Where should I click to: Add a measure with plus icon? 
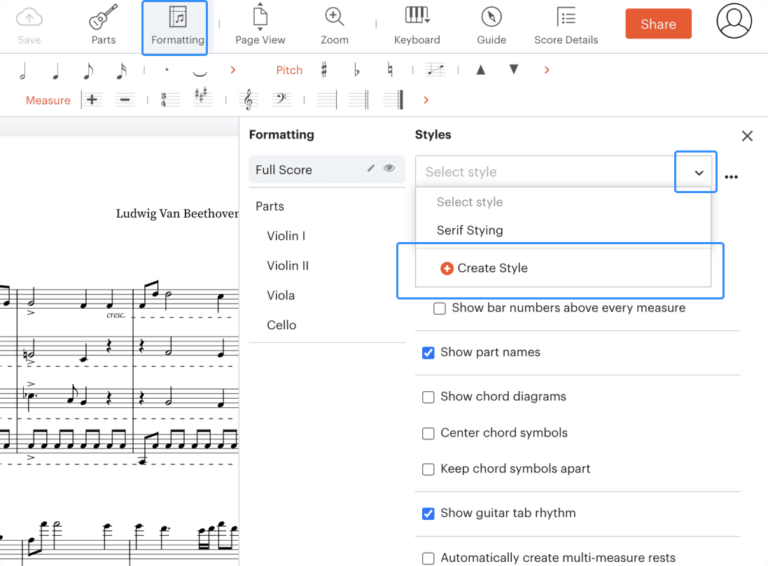[92, 100]
